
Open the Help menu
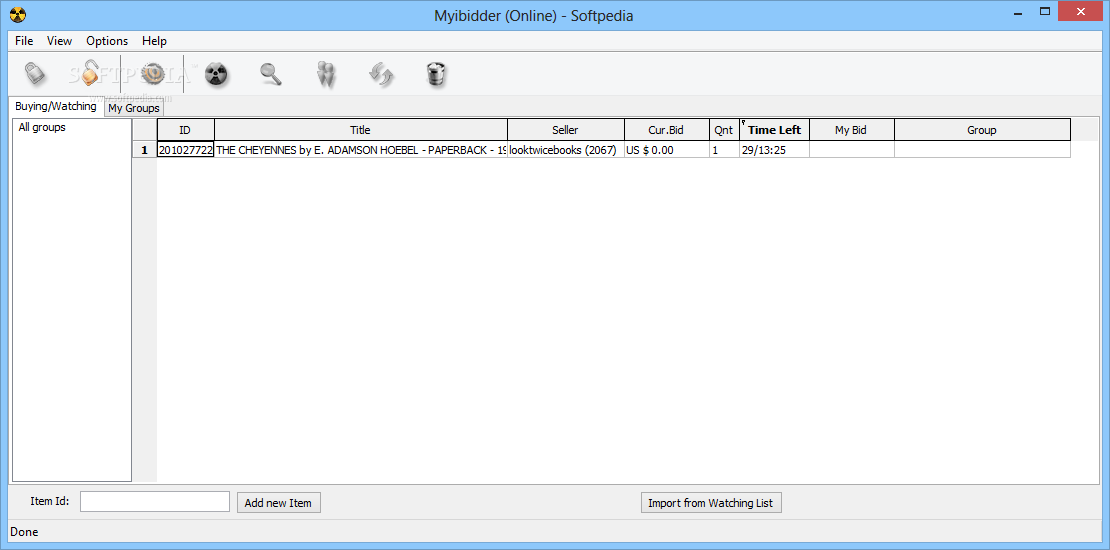154,41
